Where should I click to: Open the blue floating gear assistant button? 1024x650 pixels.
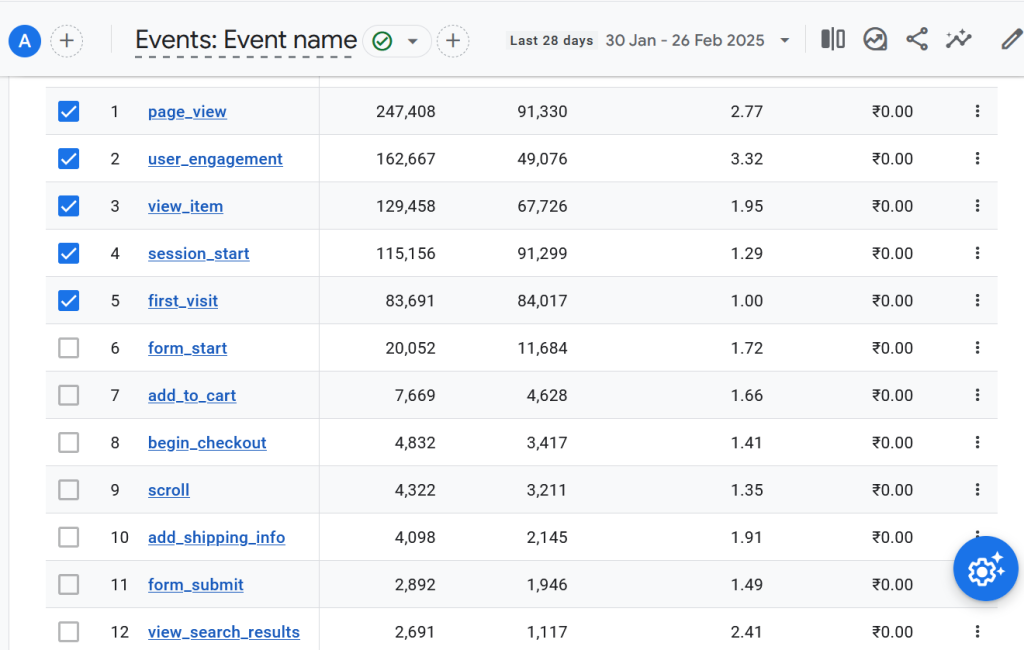pyautogui.click(x=985, y=569)
